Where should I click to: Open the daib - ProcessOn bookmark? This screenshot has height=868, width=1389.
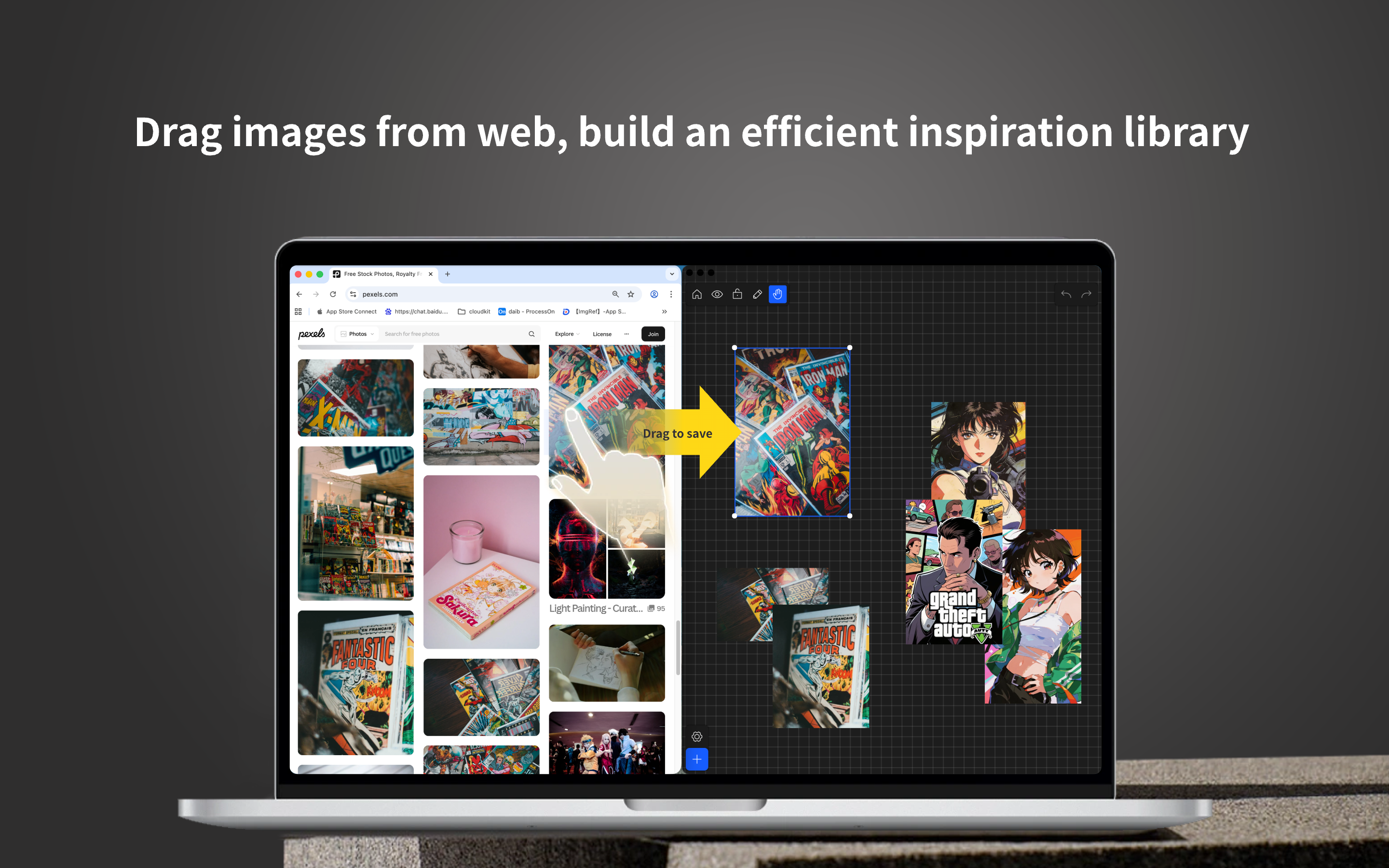(x=526, y=312)
